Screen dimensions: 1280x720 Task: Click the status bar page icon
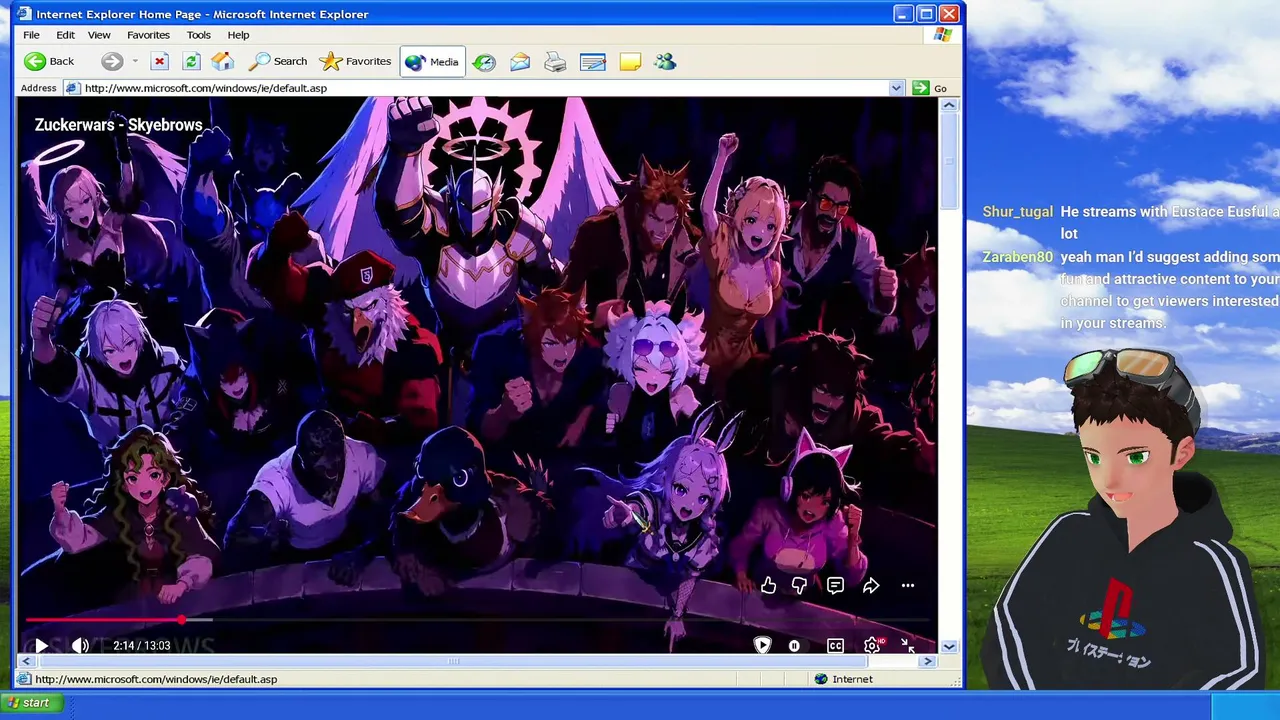point(24,679)
